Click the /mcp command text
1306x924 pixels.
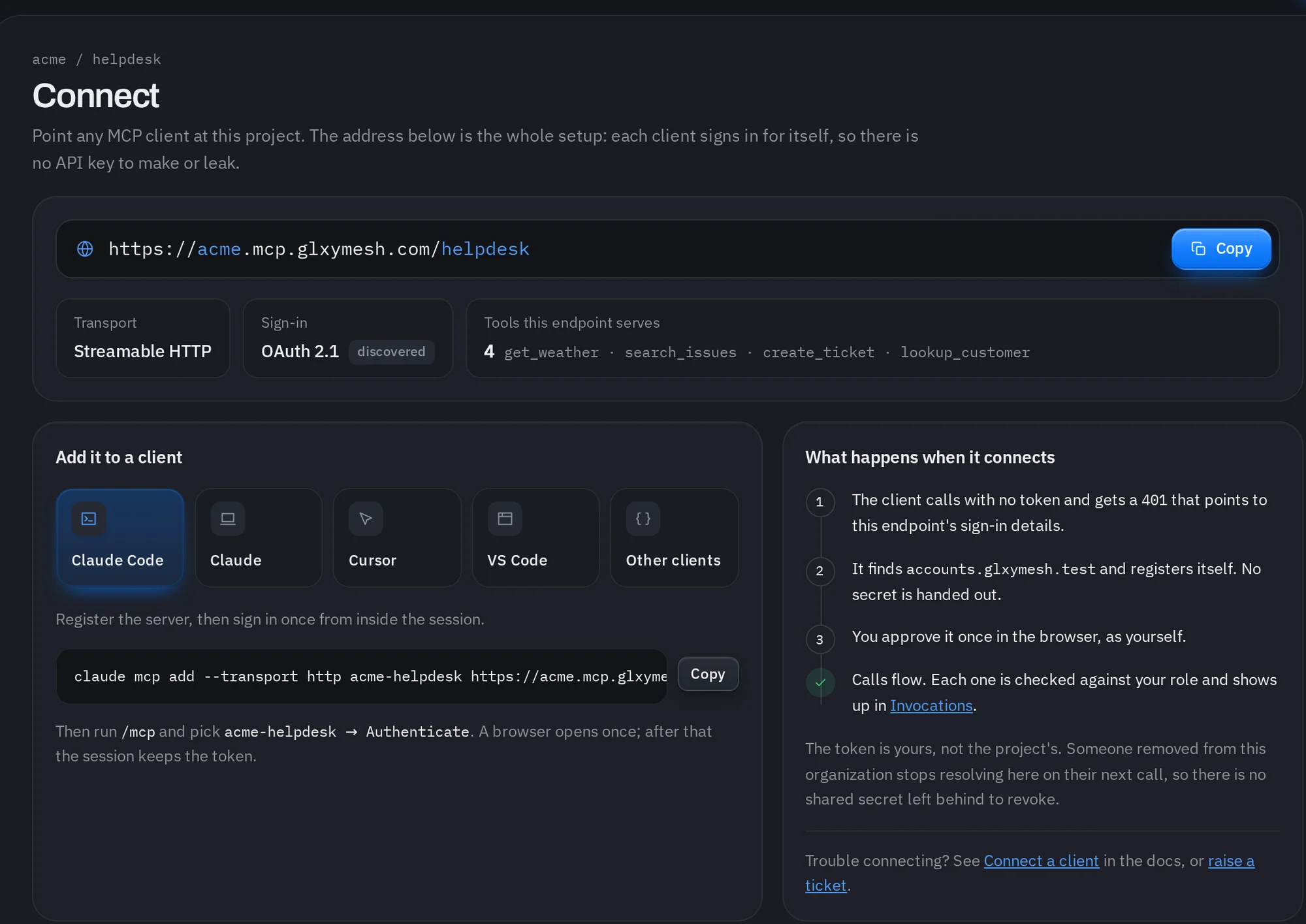[x=138, y=732]
